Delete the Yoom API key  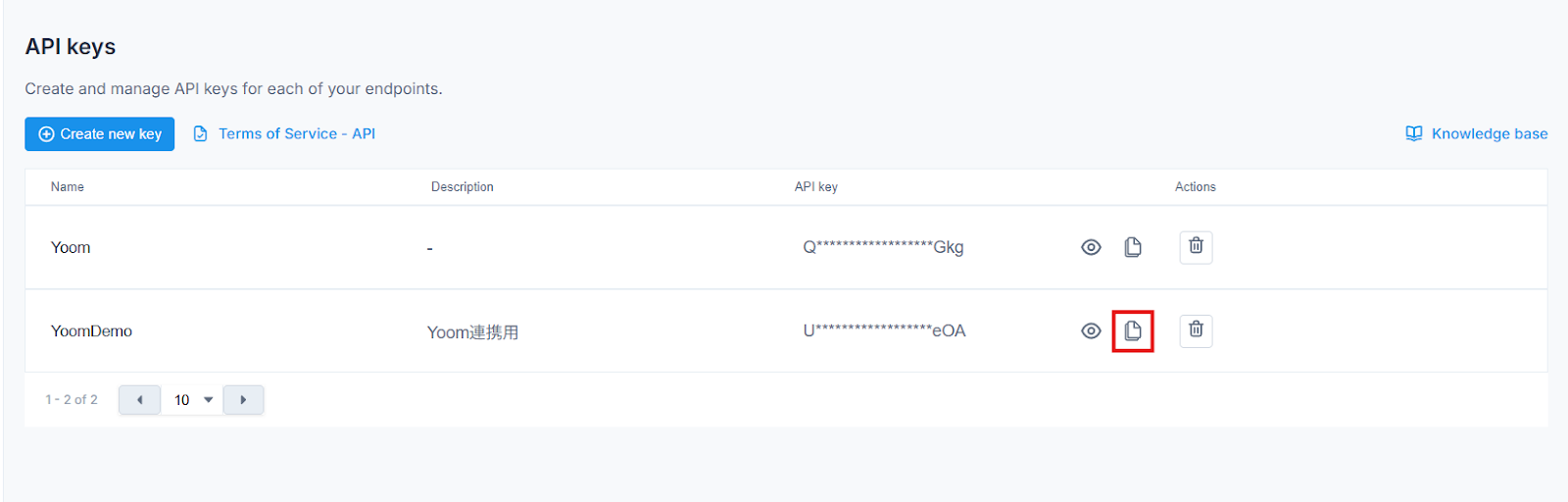pos(1196,247)
